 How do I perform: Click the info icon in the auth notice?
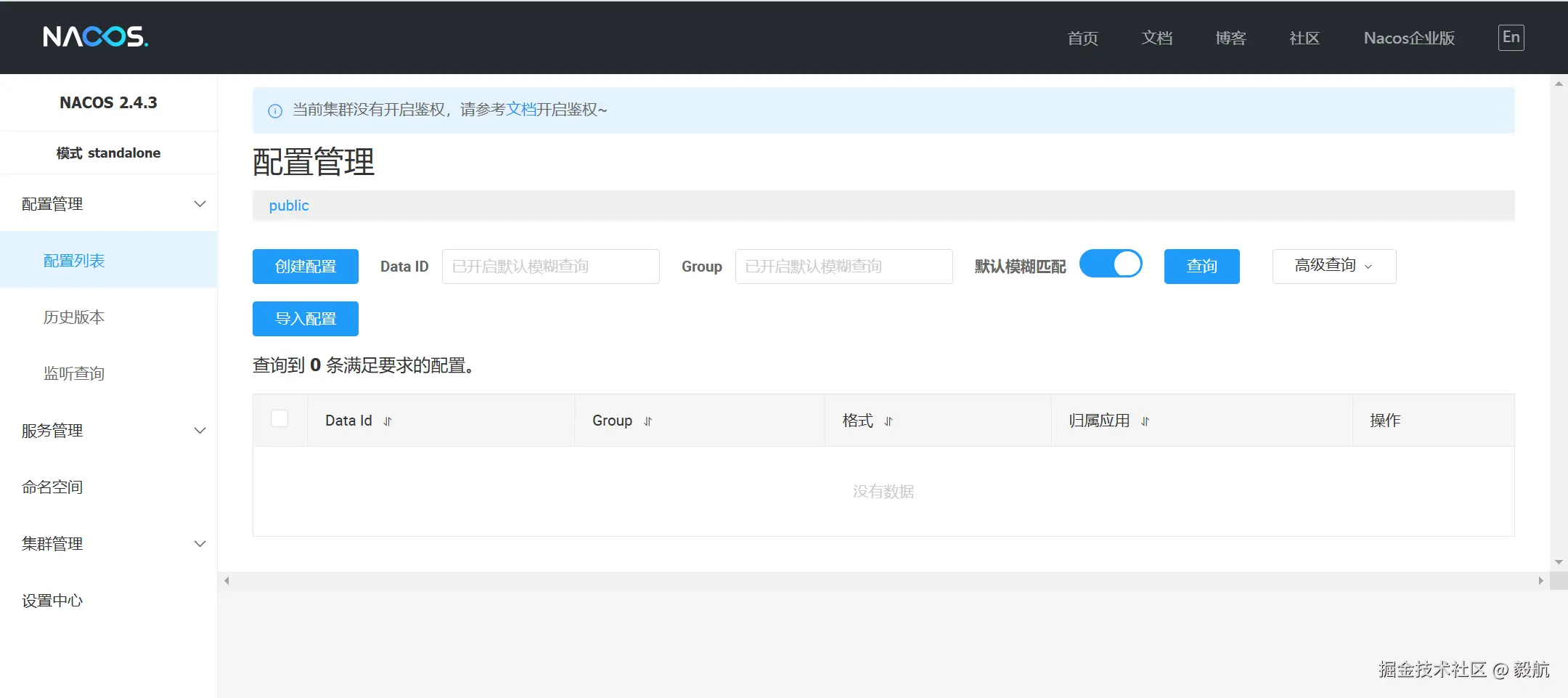click(x=275, y=111)
